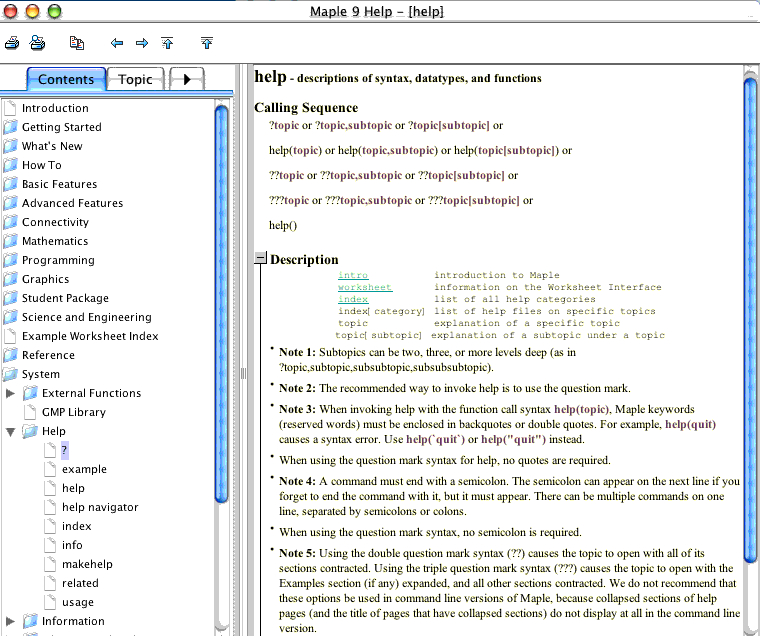
Task: Click the copy pages toolbar icon
Action: pyautogui.click(x=77, y=43)
